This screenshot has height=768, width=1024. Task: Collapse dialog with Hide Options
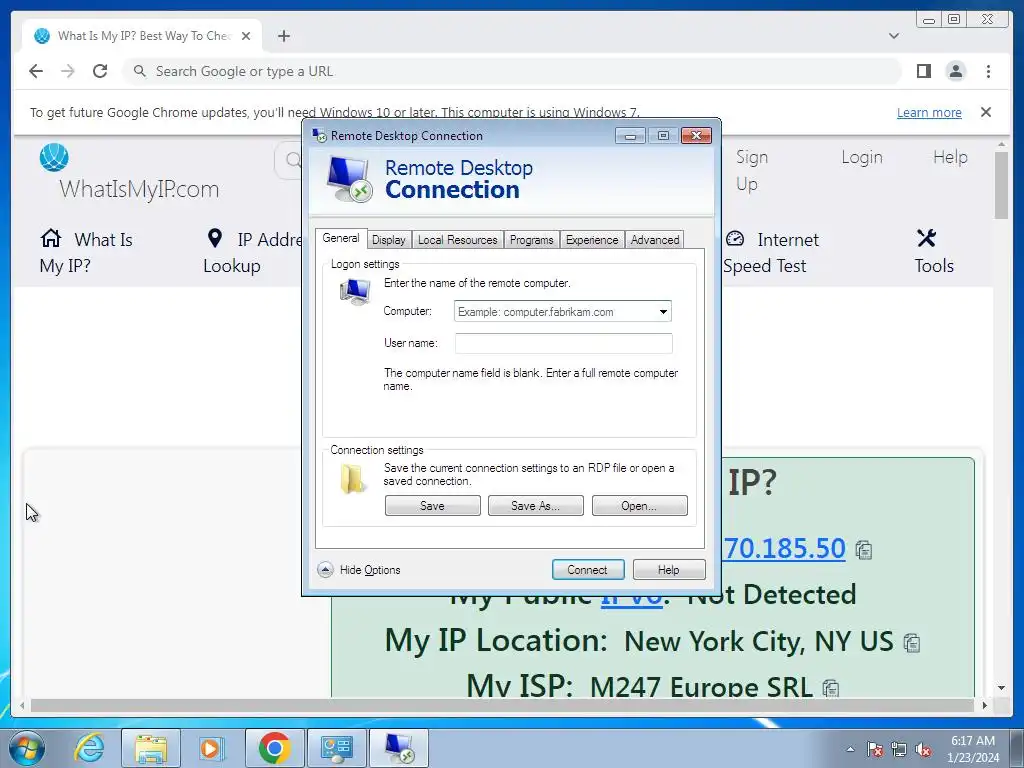pos(359,569)
